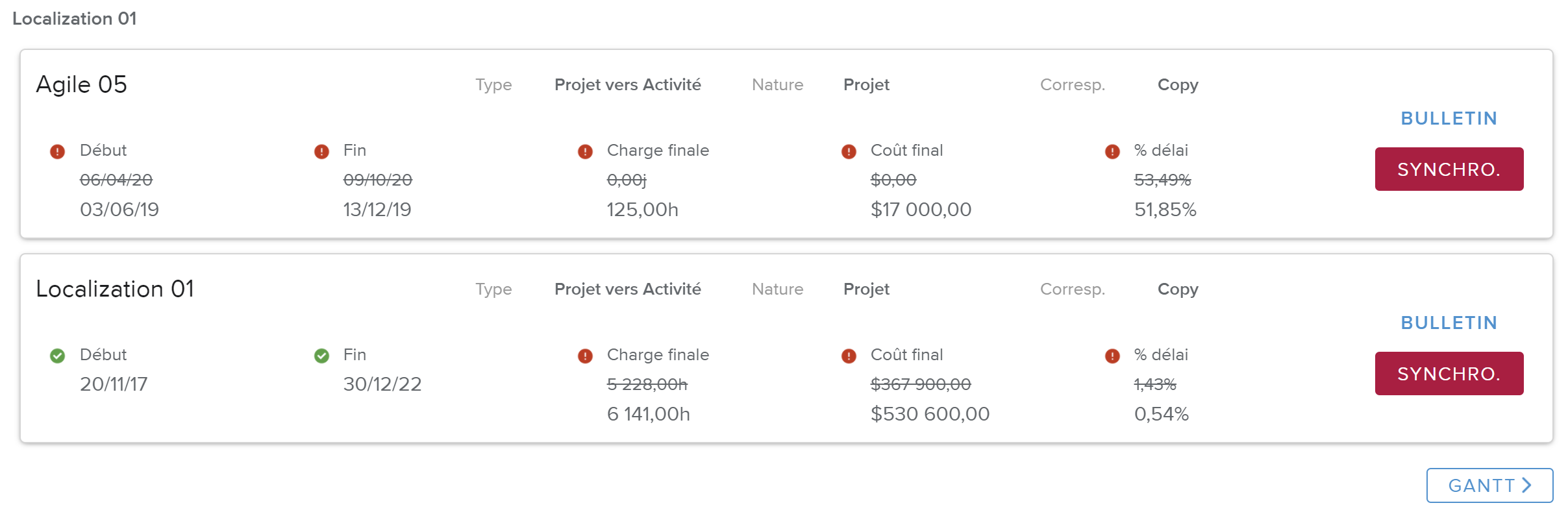Click warning icon beside Localization 01 Charge finale
This screenshot has width=1568, height=514.
coord(585,356)
